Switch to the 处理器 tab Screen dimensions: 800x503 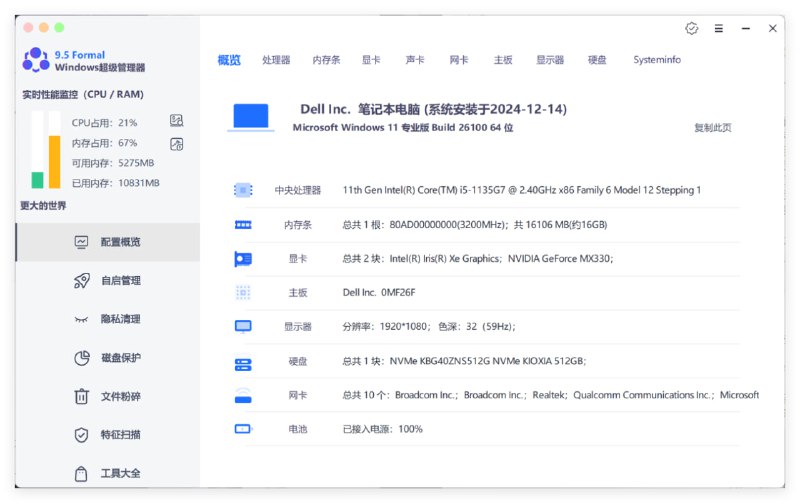tap(276, 60)
